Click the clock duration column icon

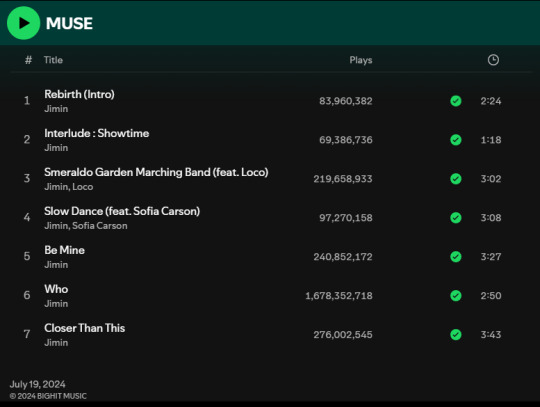[493, 60]
